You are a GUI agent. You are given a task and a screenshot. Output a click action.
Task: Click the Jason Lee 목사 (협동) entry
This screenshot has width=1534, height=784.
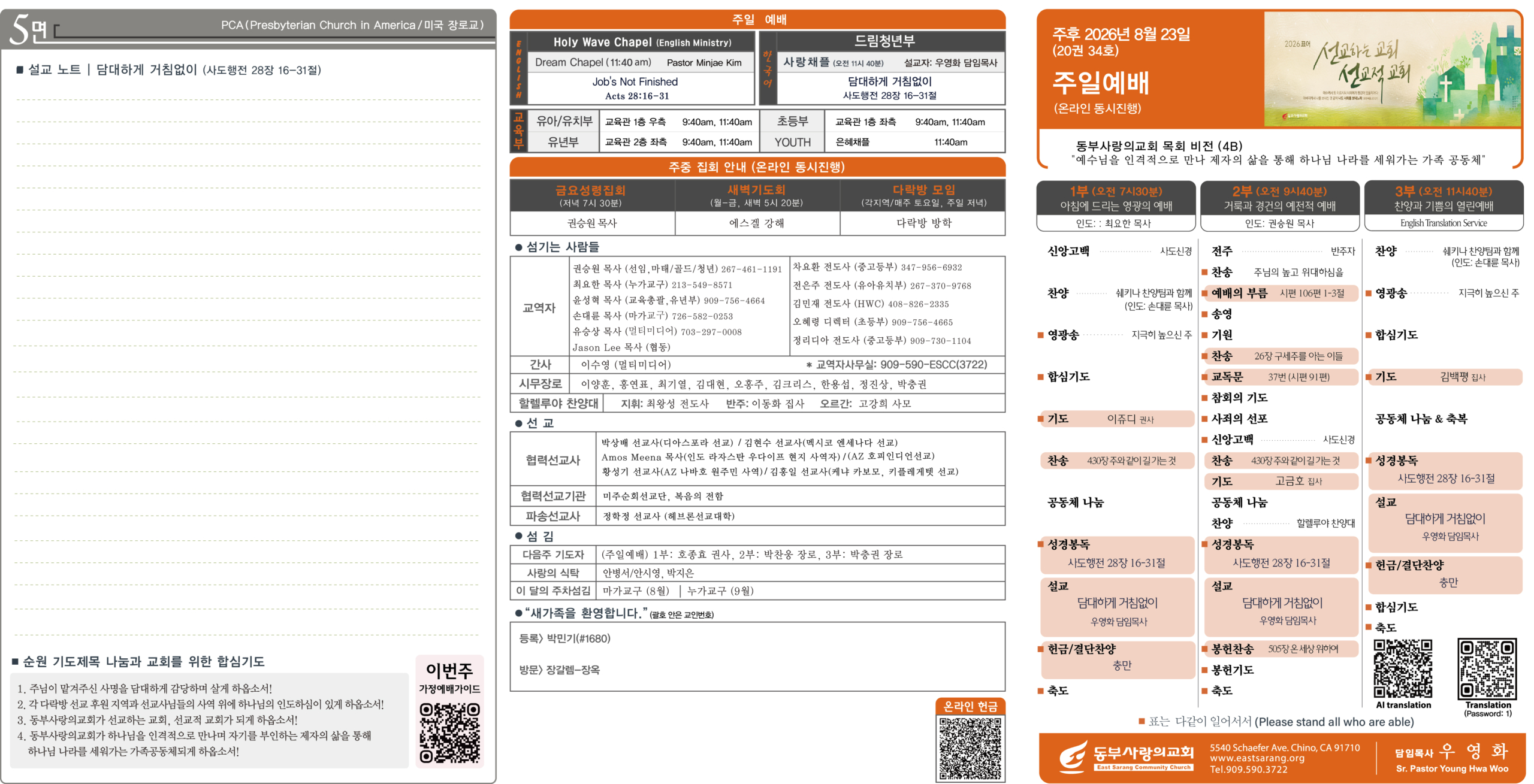(621, 347)
